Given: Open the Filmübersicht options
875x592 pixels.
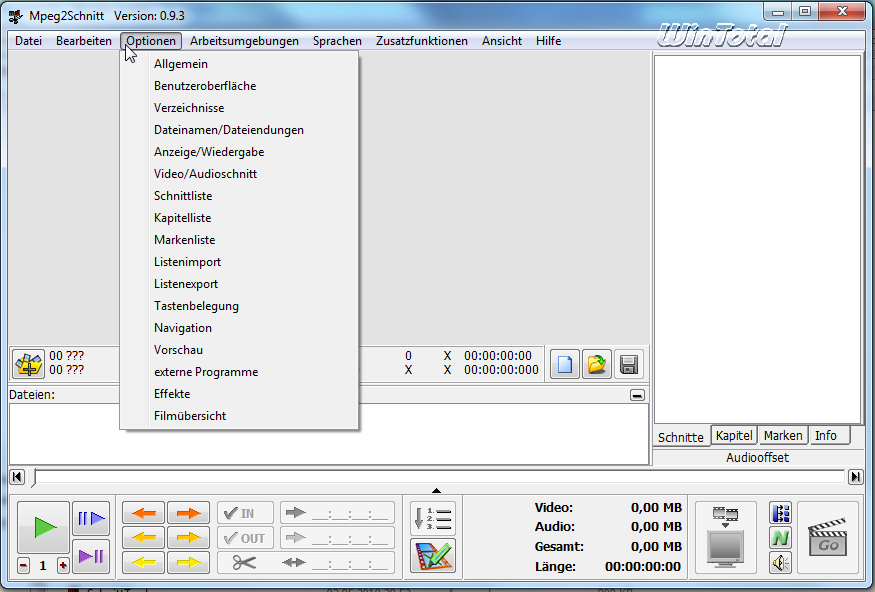Looking at the screenshot, I should click(239, 416).
